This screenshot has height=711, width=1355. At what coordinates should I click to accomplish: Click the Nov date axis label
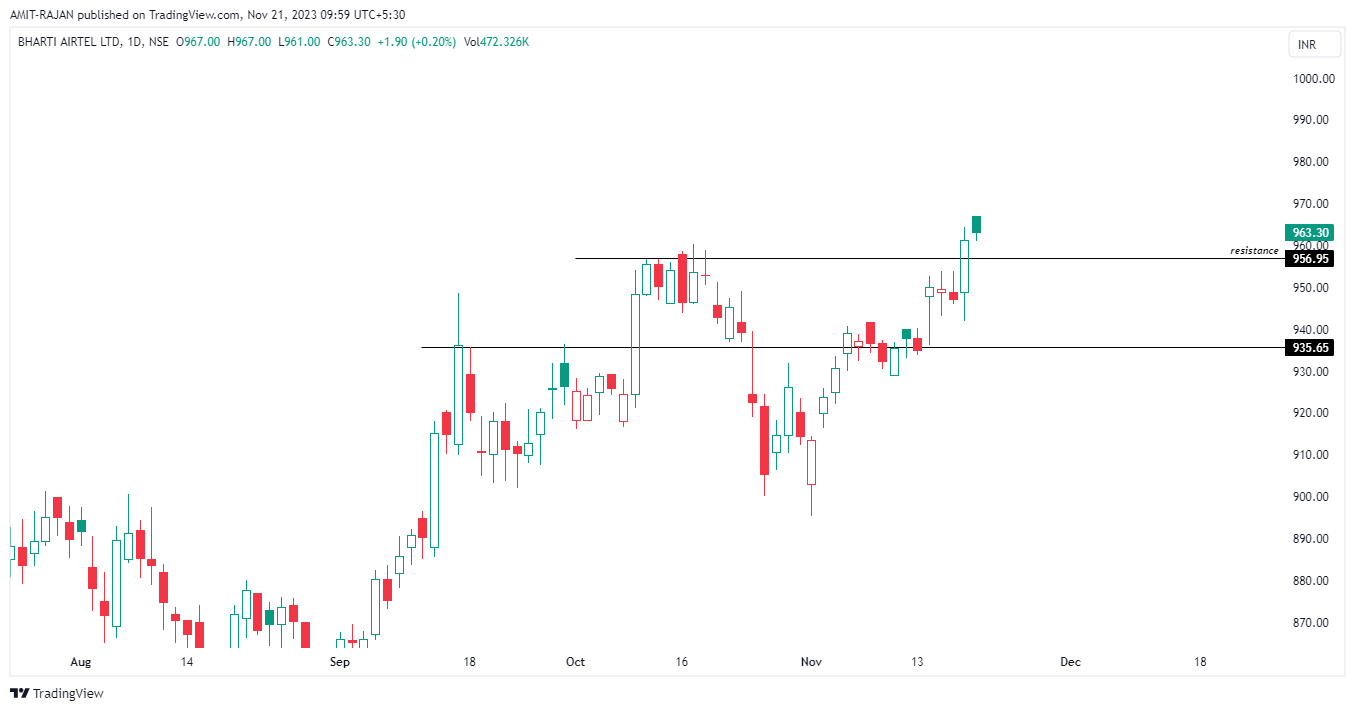pos(812,662)
